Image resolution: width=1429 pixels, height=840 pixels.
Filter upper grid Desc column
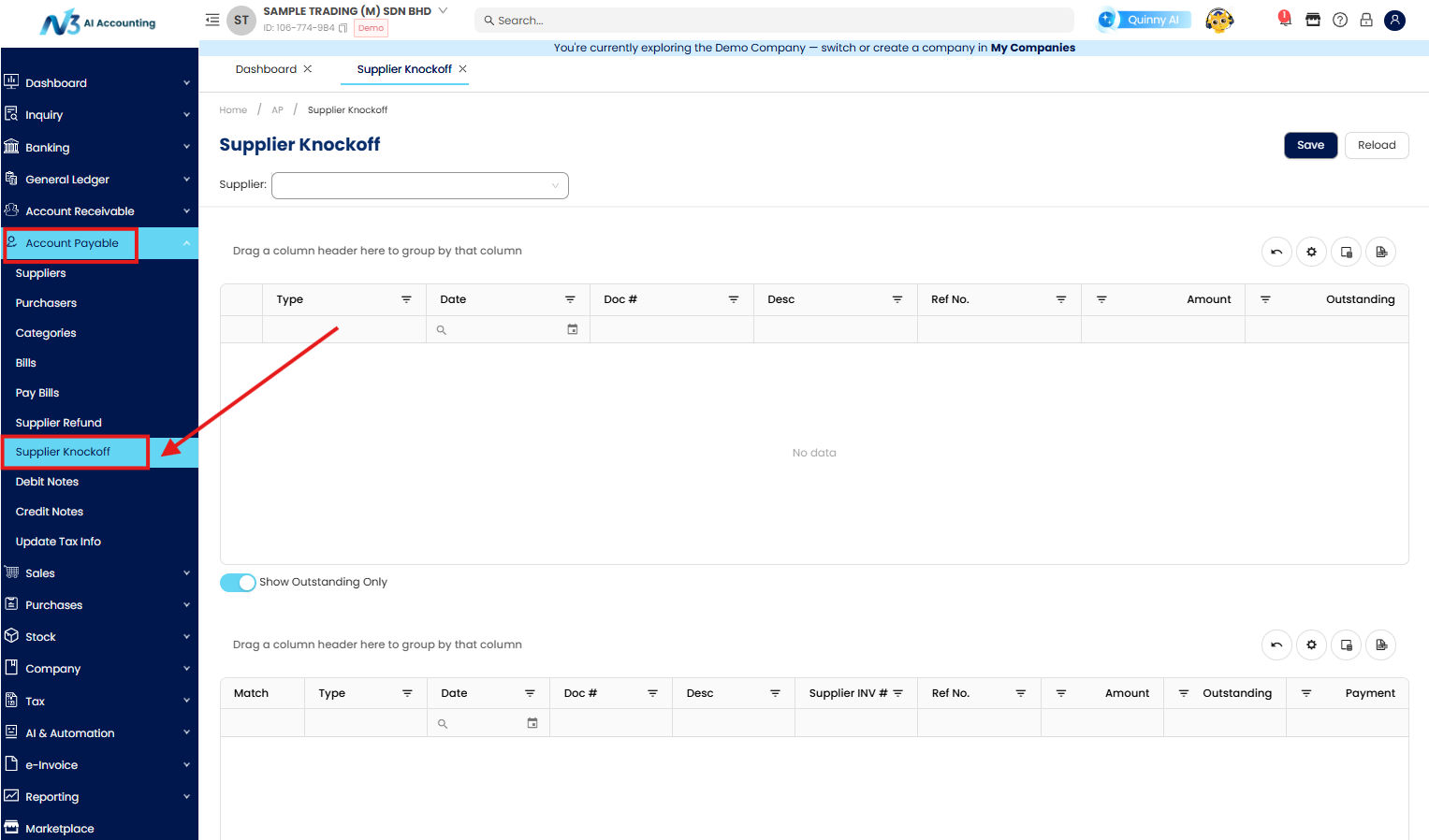[897, 299]
